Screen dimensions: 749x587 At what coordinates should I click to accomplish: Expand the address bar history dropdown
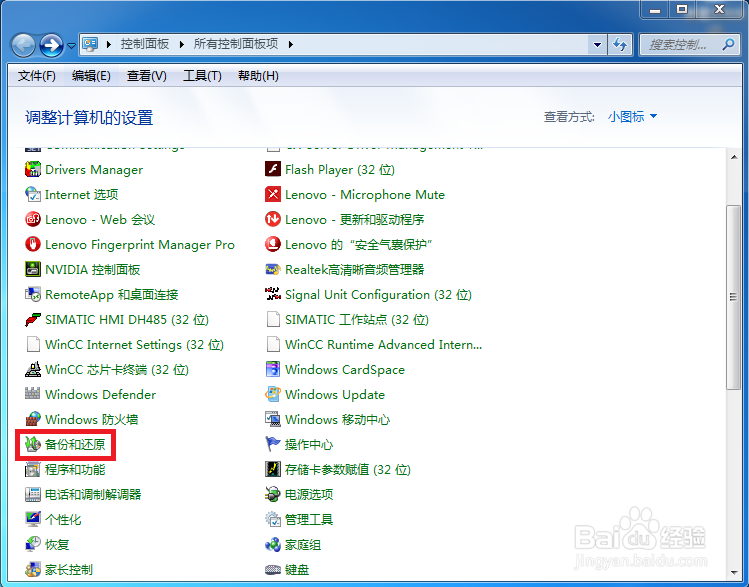[x=597, y=44]
